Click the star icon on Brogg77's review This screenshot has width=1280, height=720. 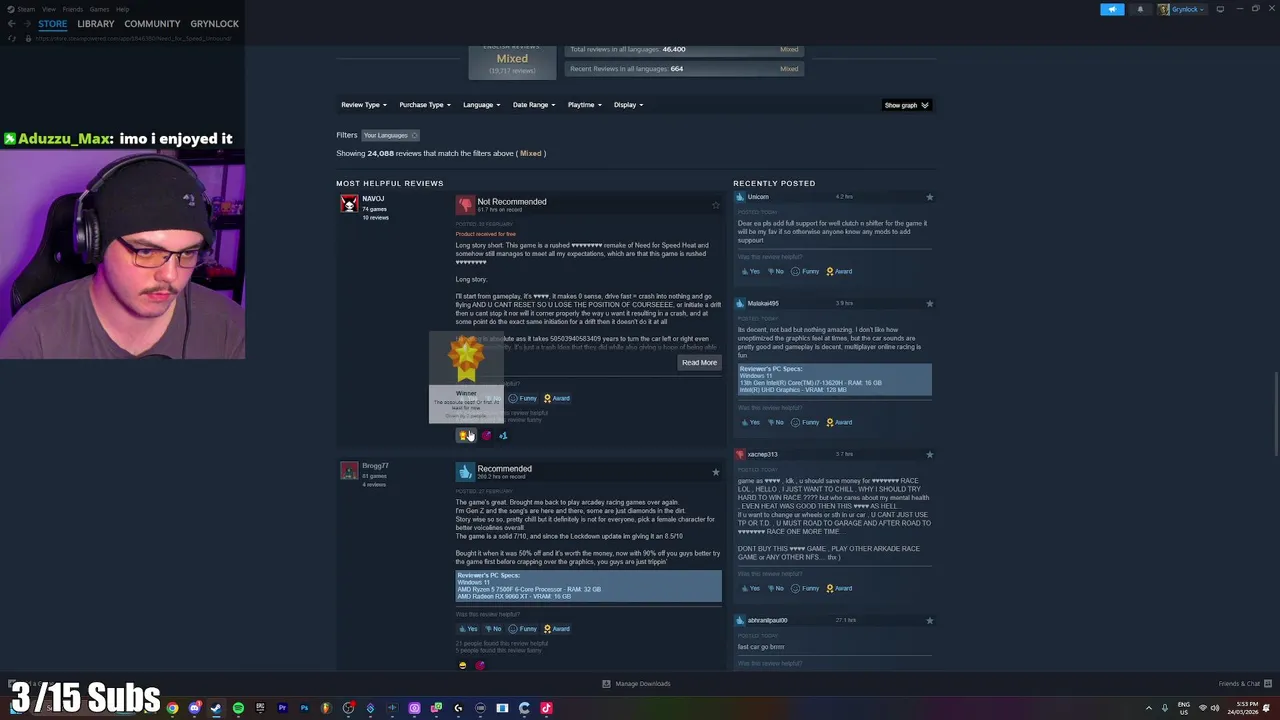715,472
